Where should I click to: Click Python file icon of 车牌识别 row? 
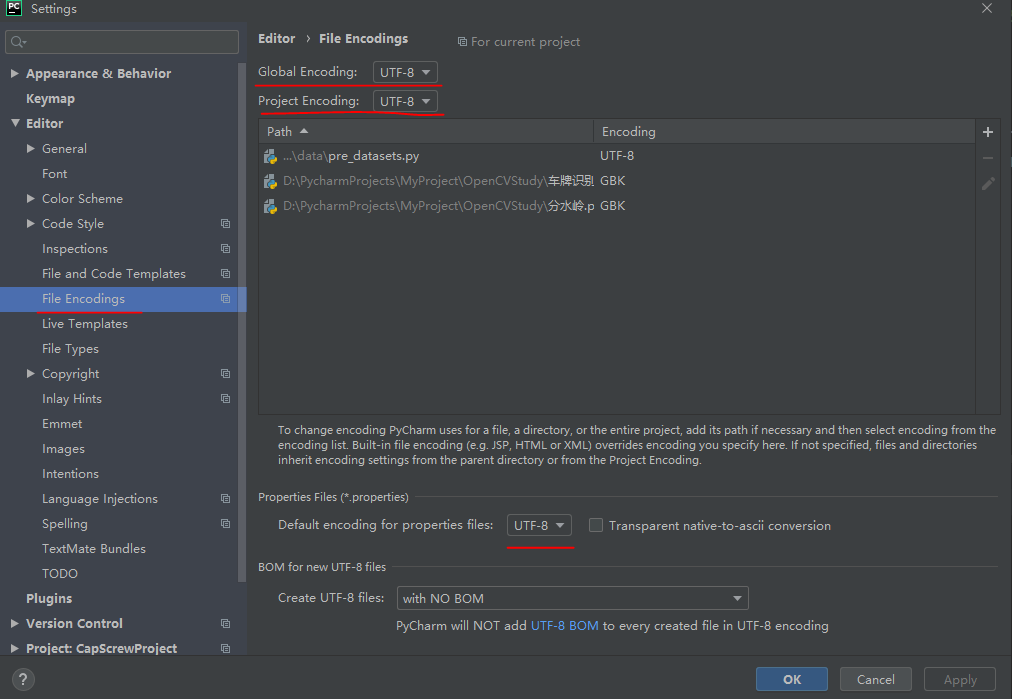click(x=270, y=181)
